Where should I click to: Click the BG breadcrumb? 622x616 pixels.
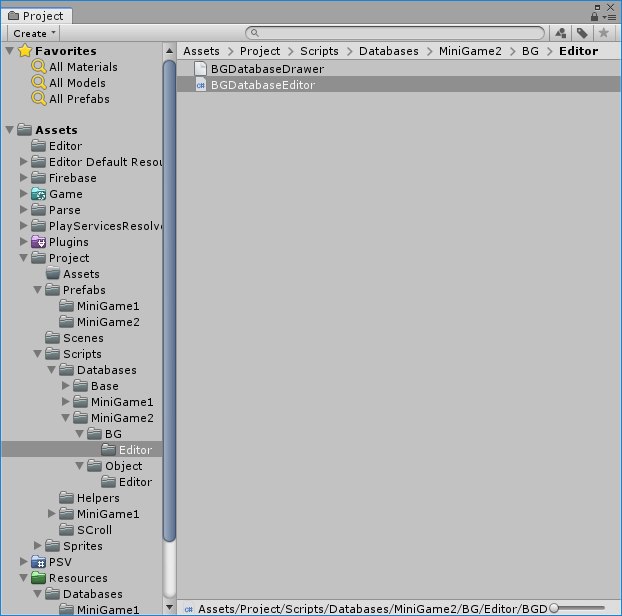coord(530,51)
